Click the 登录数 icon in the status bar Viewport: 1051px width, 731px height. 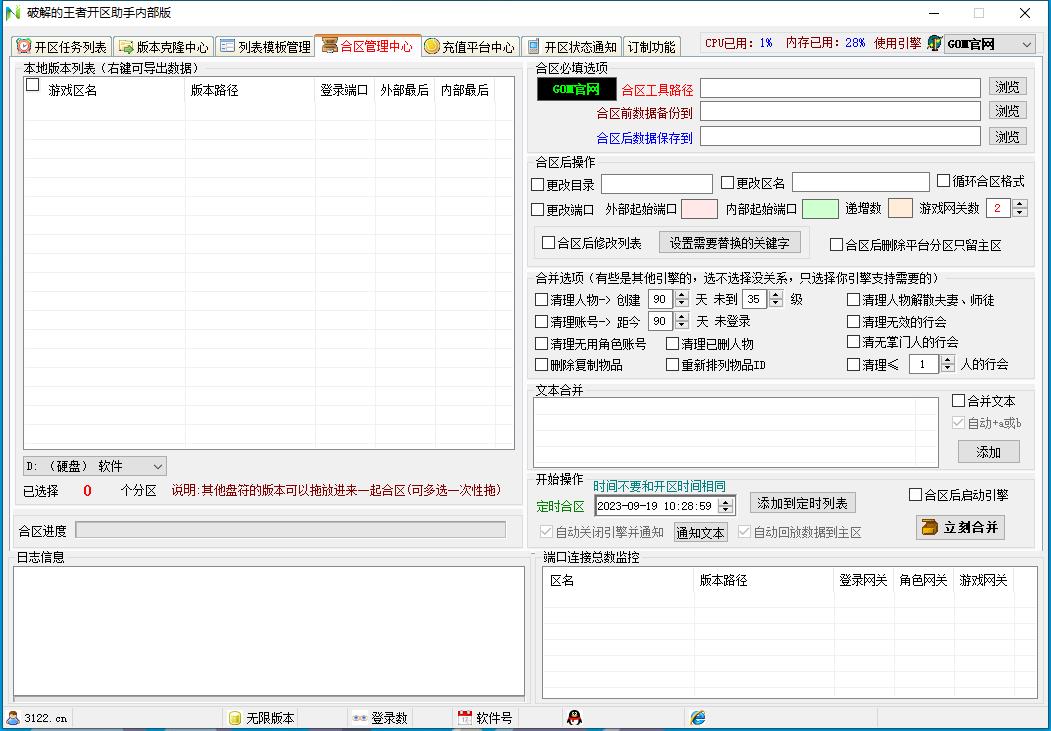360,717
